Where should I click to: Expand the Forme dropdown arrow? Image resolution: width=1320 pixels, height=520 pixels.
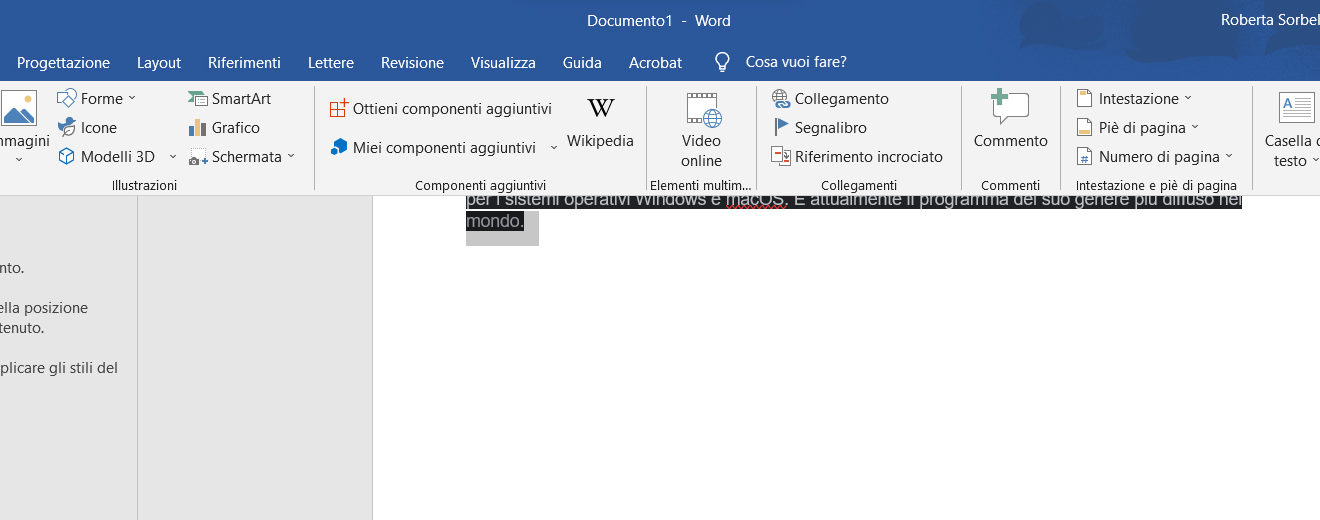click(132, 98)
